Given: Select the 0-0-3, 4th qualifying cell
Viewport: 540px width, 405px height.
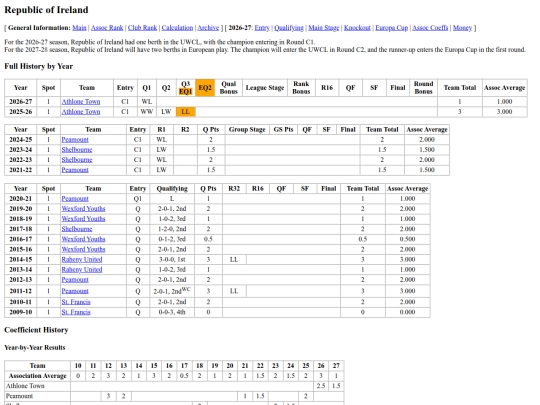Looking at the screenshot, I should [172, 312].
